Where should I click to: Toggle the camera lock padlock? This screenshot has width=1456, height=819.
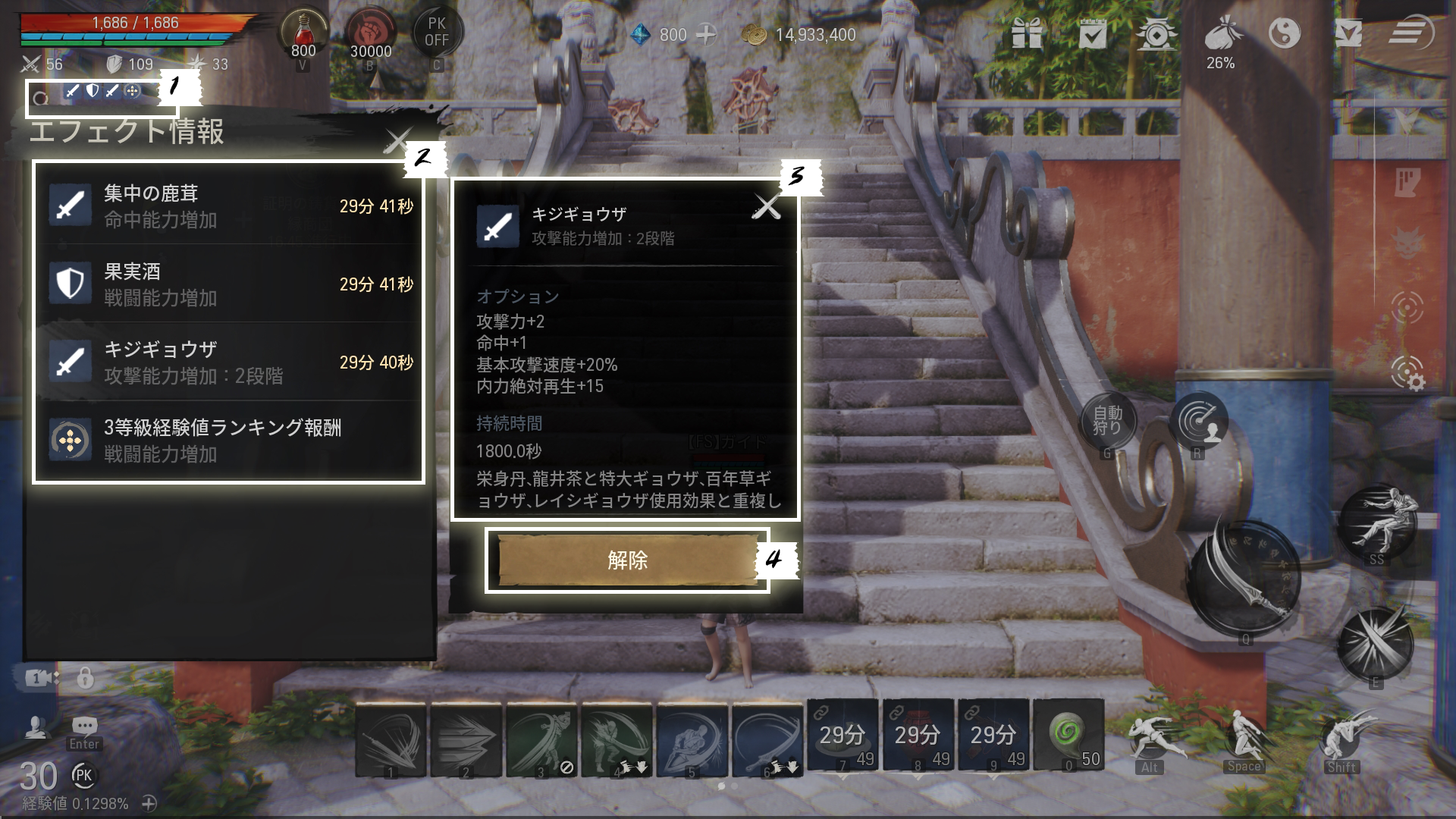point(86,676)
